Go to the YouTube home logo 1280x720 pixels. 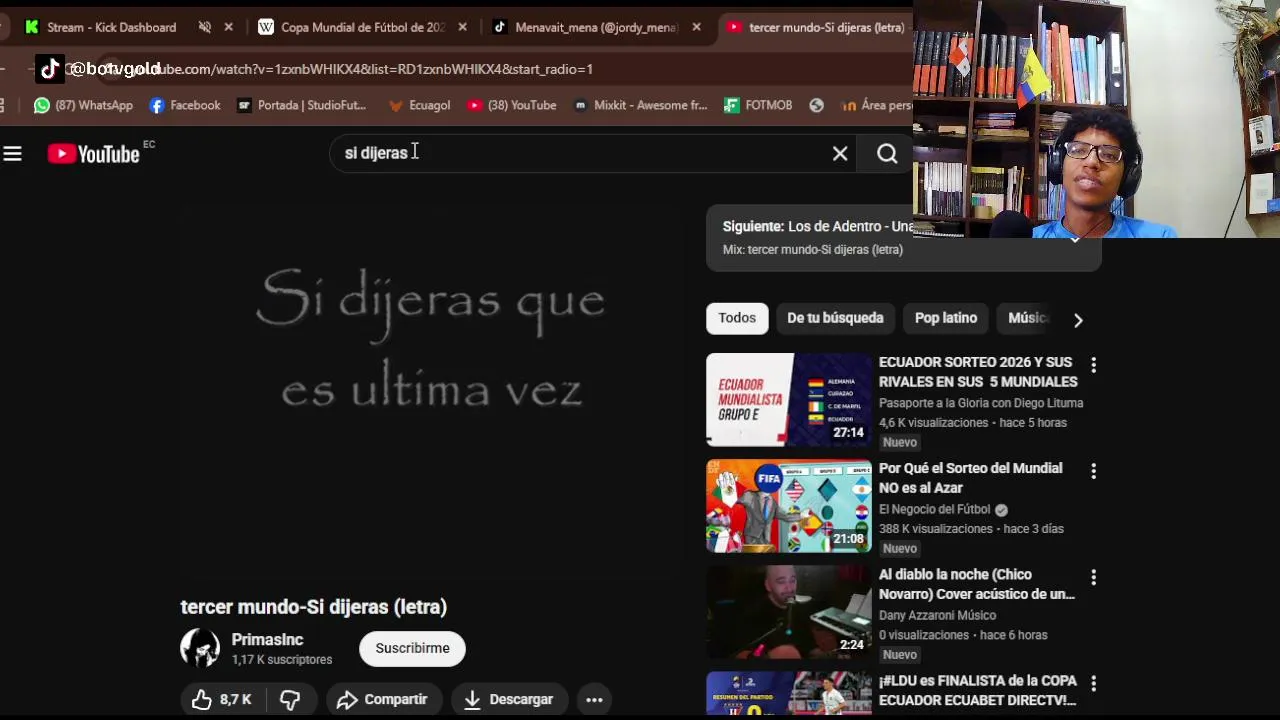94,154
